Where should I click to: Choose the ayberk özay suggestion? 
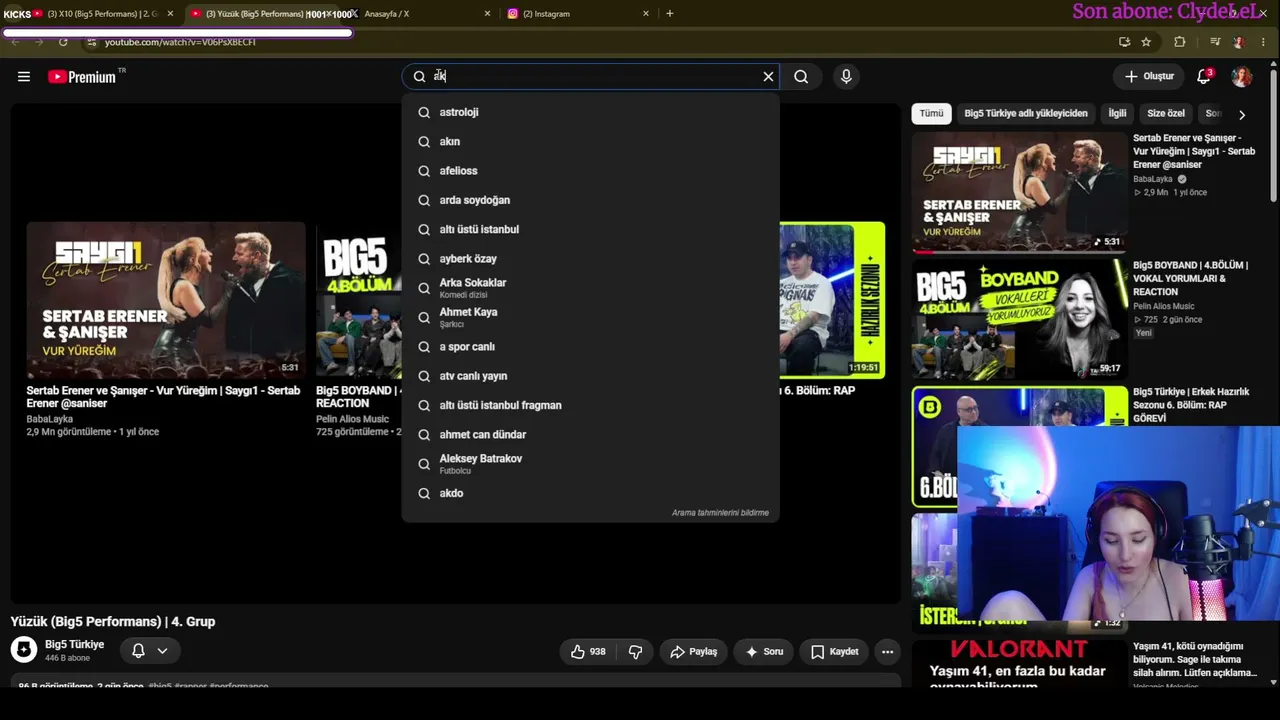(590, 259)
